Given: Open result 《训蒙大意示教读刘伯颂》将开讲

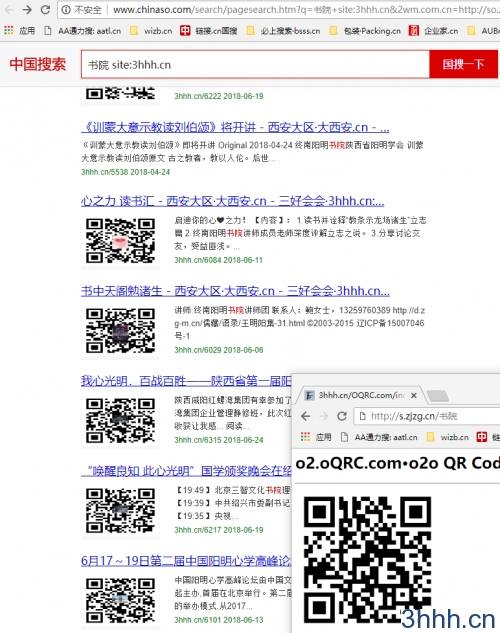Looking at the screenshot, I should coord(235,128).
